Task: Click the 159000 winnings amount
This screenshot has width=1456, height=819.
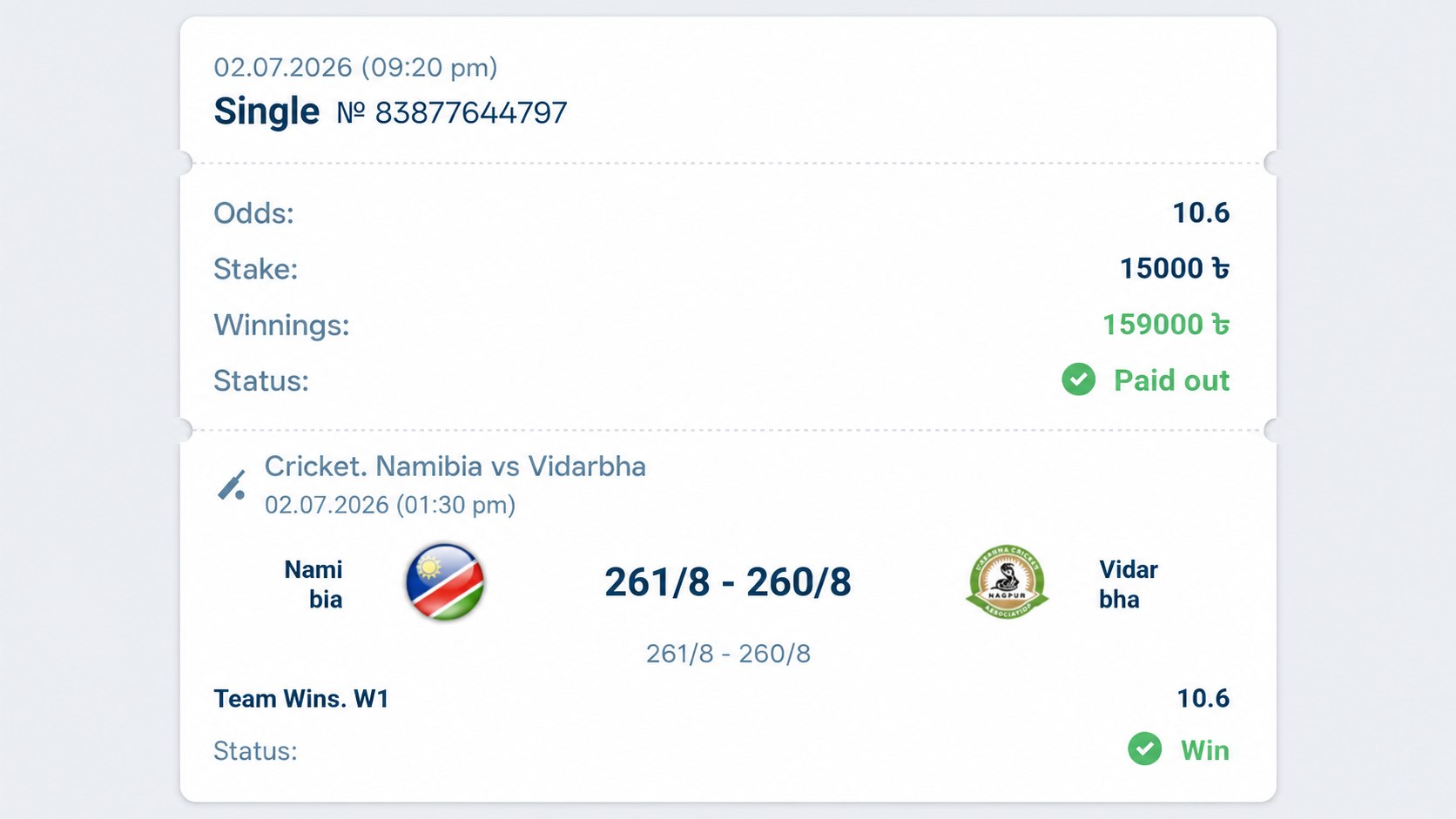Action: click(x=1166, y=325)
